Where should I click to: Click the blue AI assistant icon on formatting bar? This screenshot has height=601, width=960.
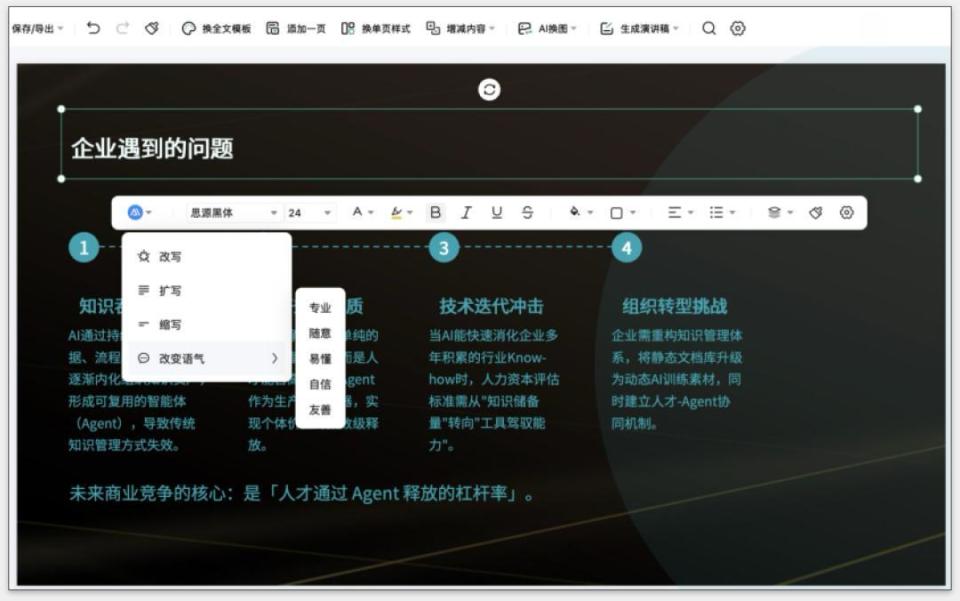[x=135, y=212]
